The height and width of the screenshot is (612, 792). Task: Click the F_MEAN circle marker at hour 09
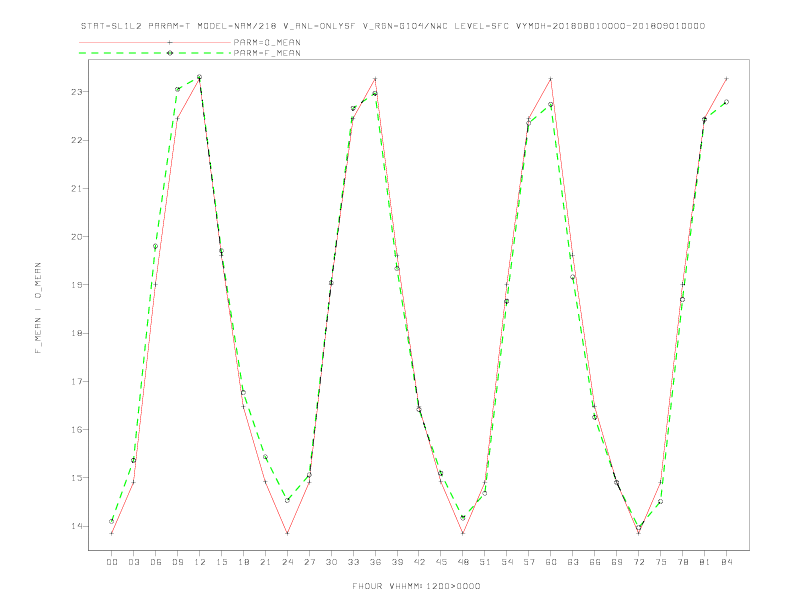177,89
